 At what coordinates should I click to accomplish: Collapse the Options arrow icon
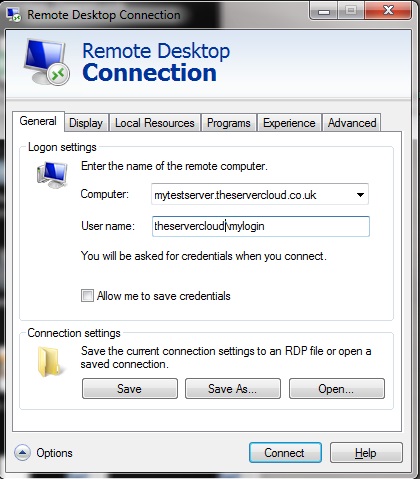point(22,453)
